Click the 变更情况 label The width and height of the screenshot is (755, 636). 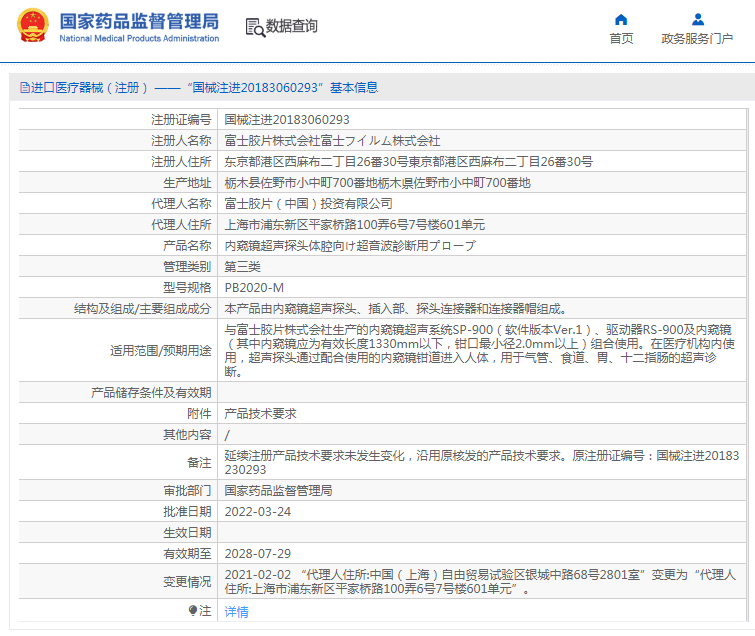pos(187,582)
